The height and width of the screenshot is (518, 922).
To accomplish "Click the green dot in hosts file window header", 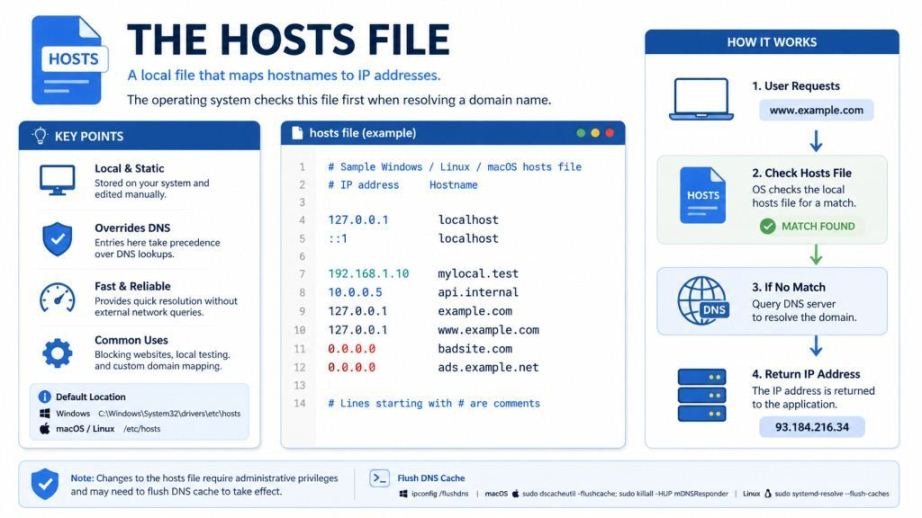I will tap(581, 133).
